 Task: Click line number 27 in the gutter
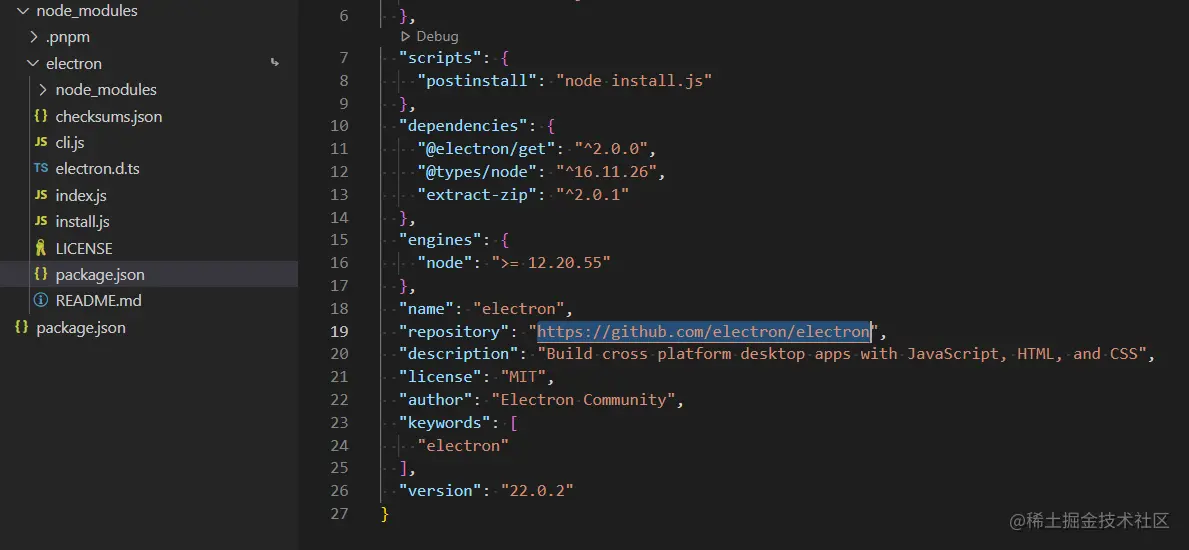340,514
